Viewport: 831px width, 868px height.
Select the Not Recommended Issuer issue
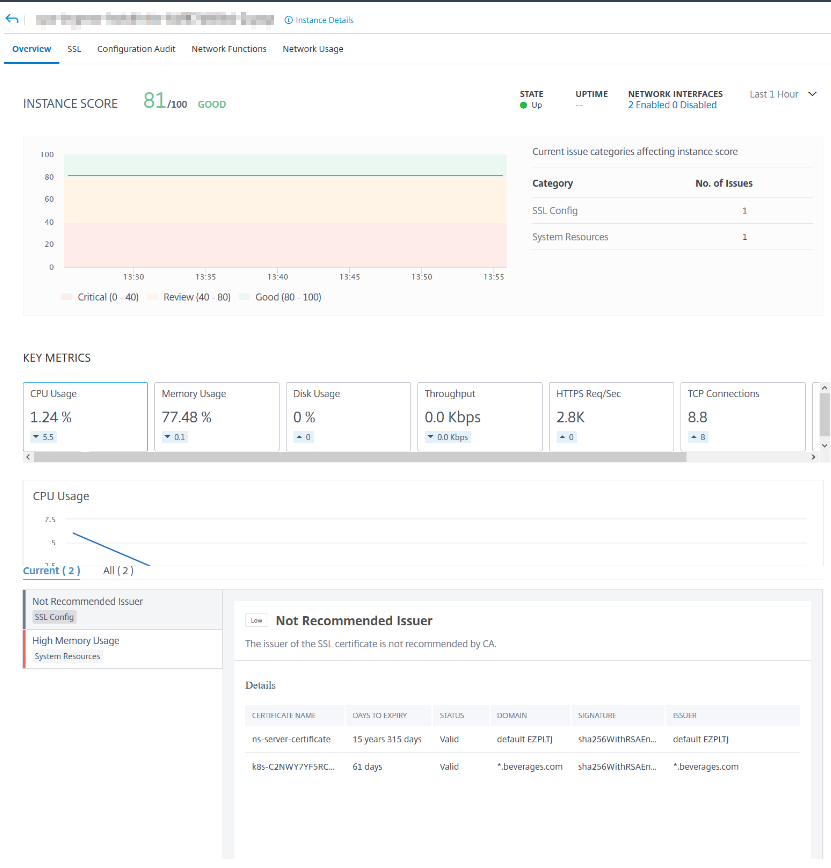pos(123,609)
